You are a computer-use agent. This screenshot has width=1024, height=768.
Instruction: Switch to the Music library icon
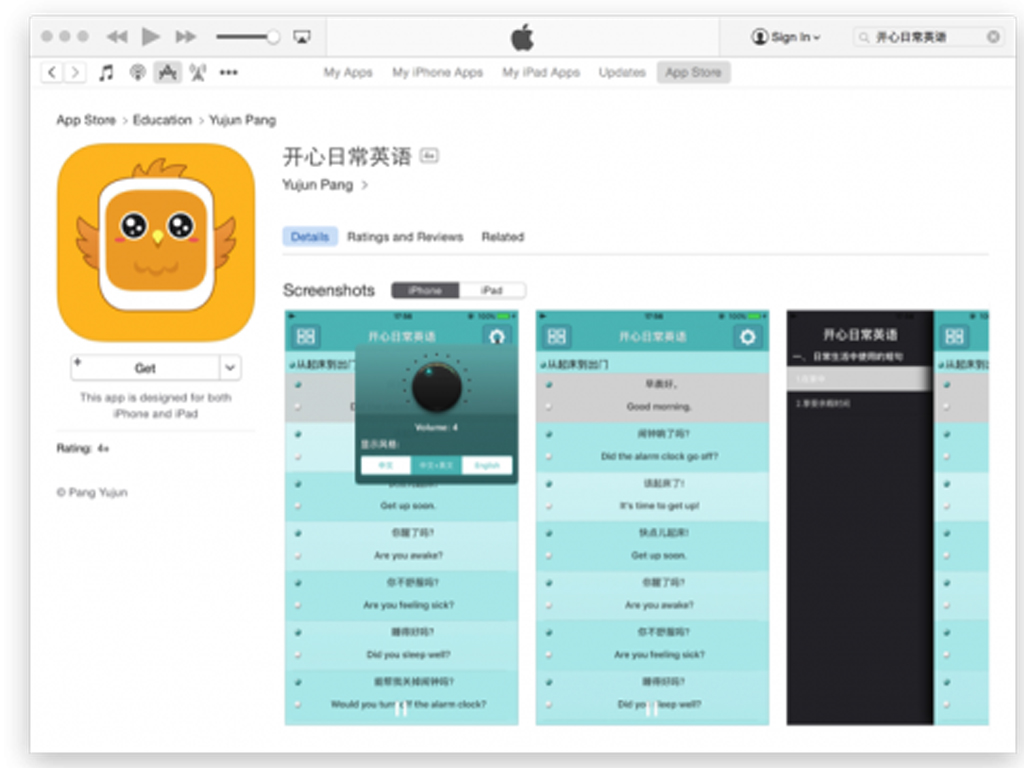[106, 72]
